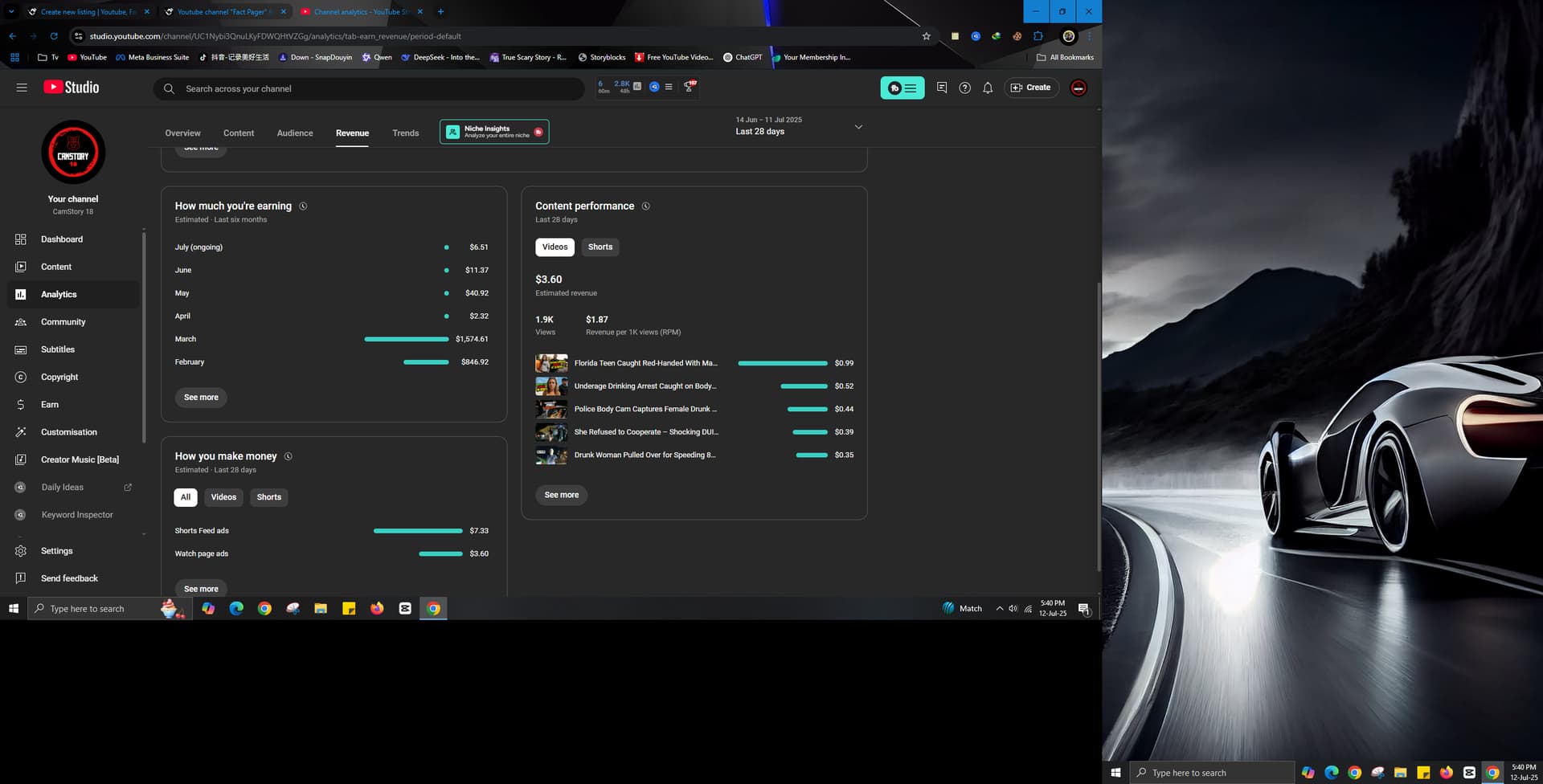The width and height of the screenshot is (1543, 784).
Task: Switch to the Overview tab
Action: click(x=182, y=133)
